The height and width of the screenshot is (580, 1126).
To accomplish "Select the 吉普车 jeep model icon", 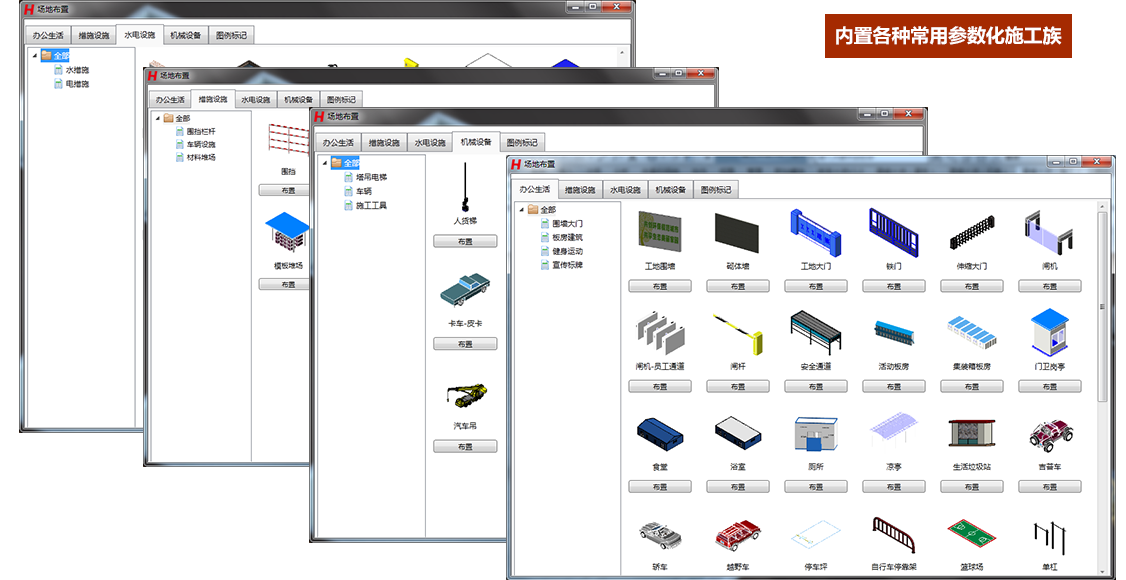I will 1049,434.
